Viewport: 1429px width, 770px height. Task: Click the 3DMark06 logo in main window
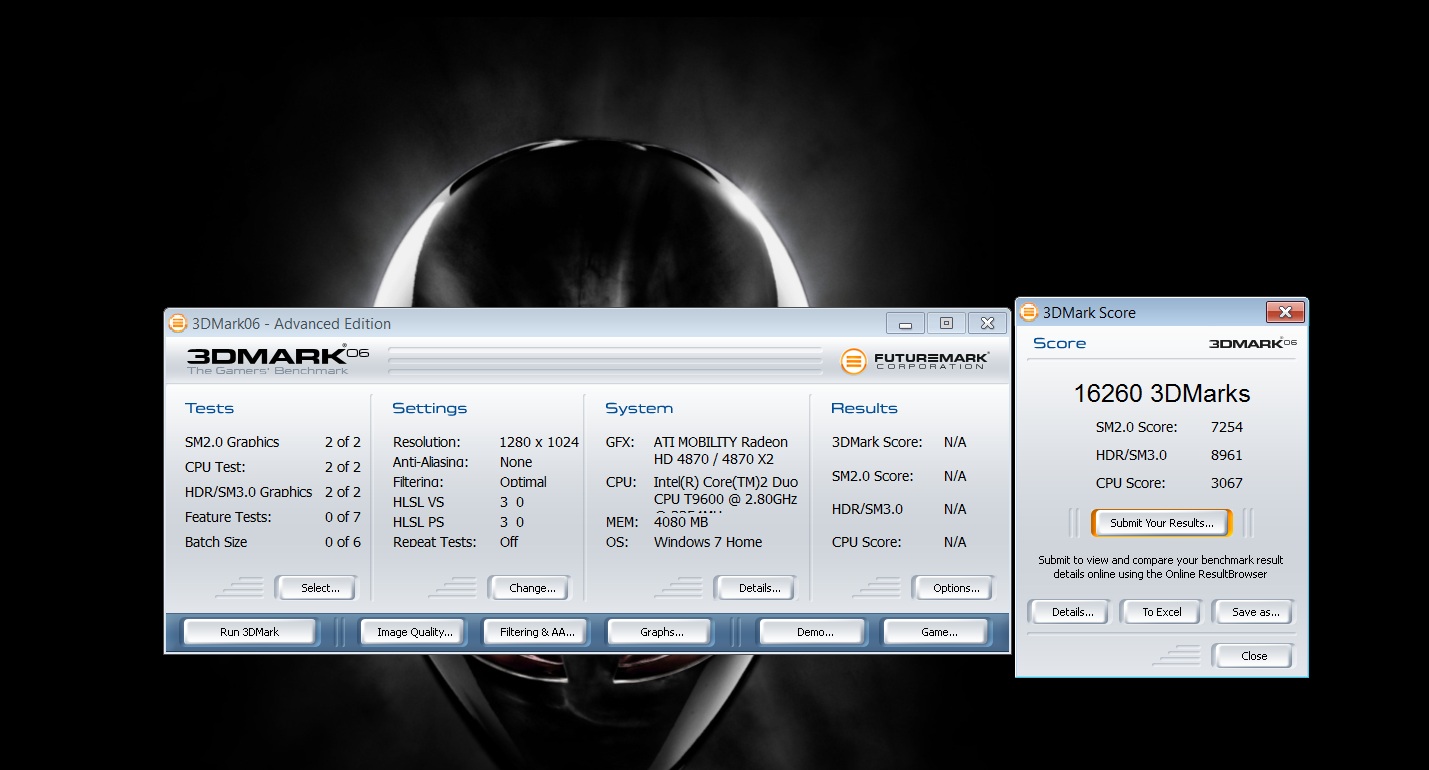[x=277, y=360]
